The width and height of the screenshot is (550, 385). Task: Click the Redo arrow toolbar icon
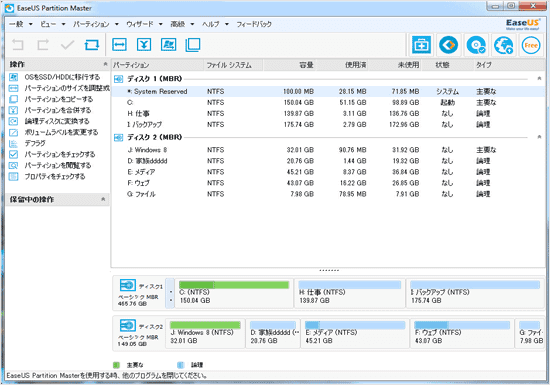(43, 45)
